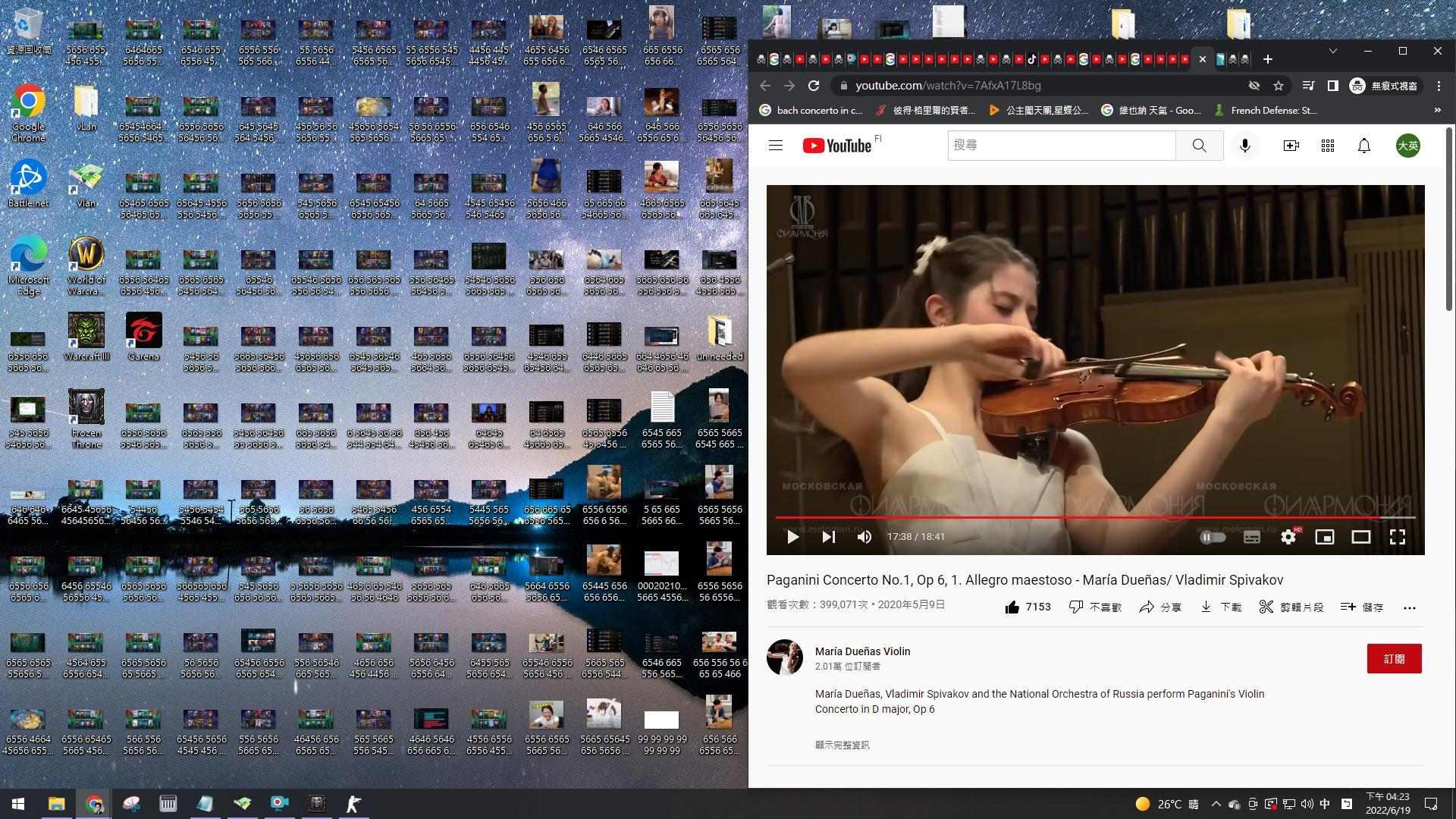Open 'bach concerto in c...' bookmark
This screenshot has width=1456, height=819.
pyautogui.click(x=811, y=110)
